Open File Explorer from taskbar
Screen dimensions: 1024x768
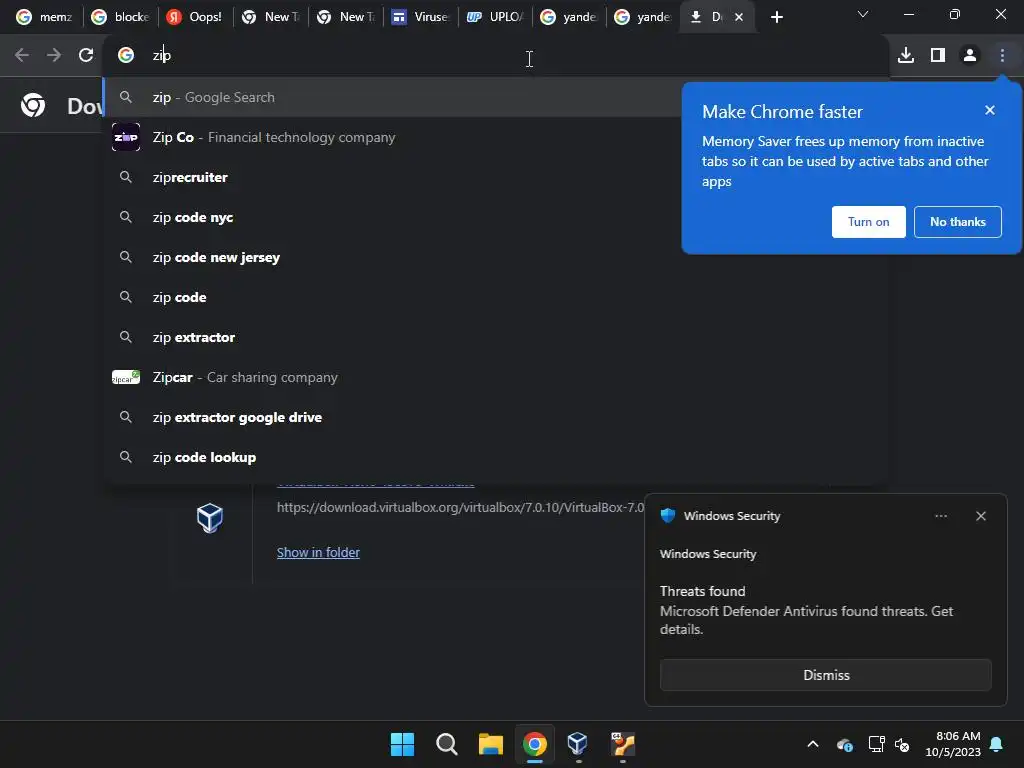pyautogui.click(x=490, y=744)
